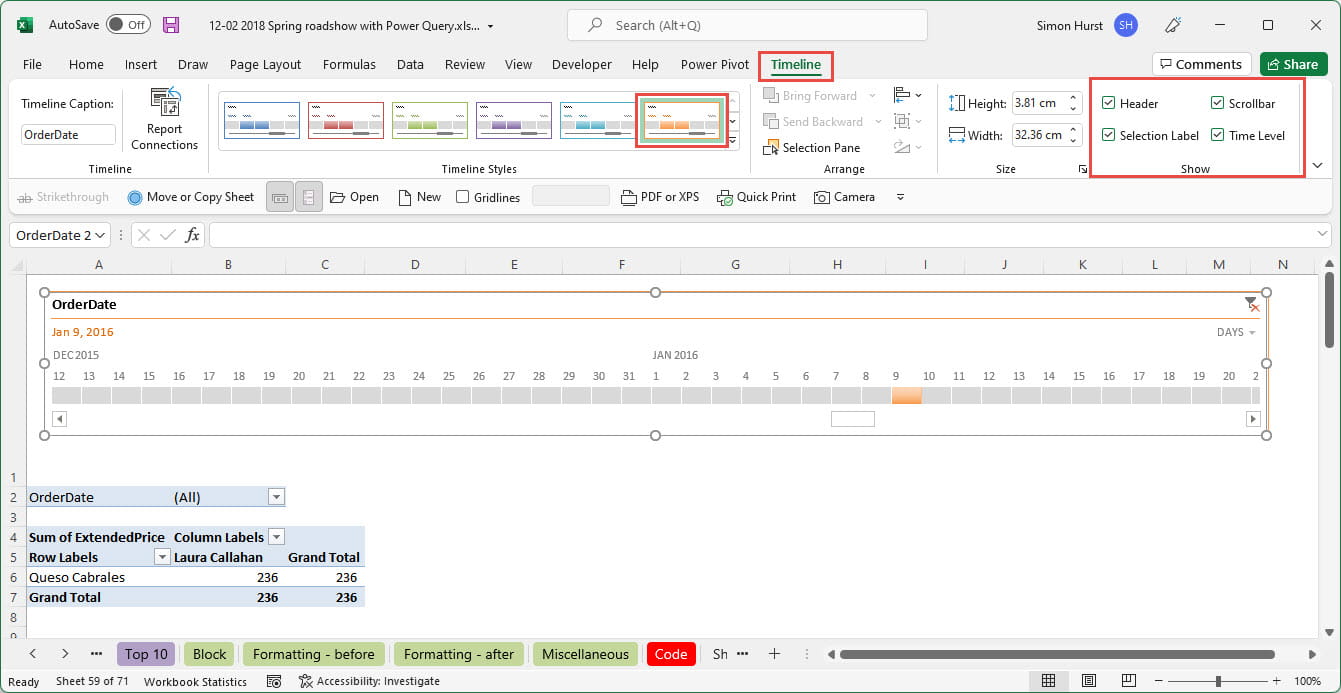
Task: Click inside the Timeline Caption field
Action: (68, 135)
